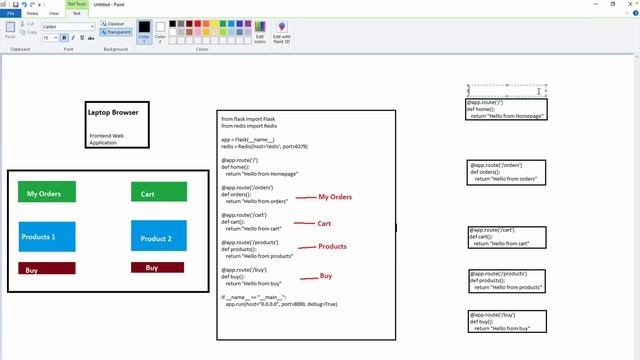Viewport: 640px width, 360px height.
Task: Collapse the ribbon with the caret icon
Action: tap(628, 13)
